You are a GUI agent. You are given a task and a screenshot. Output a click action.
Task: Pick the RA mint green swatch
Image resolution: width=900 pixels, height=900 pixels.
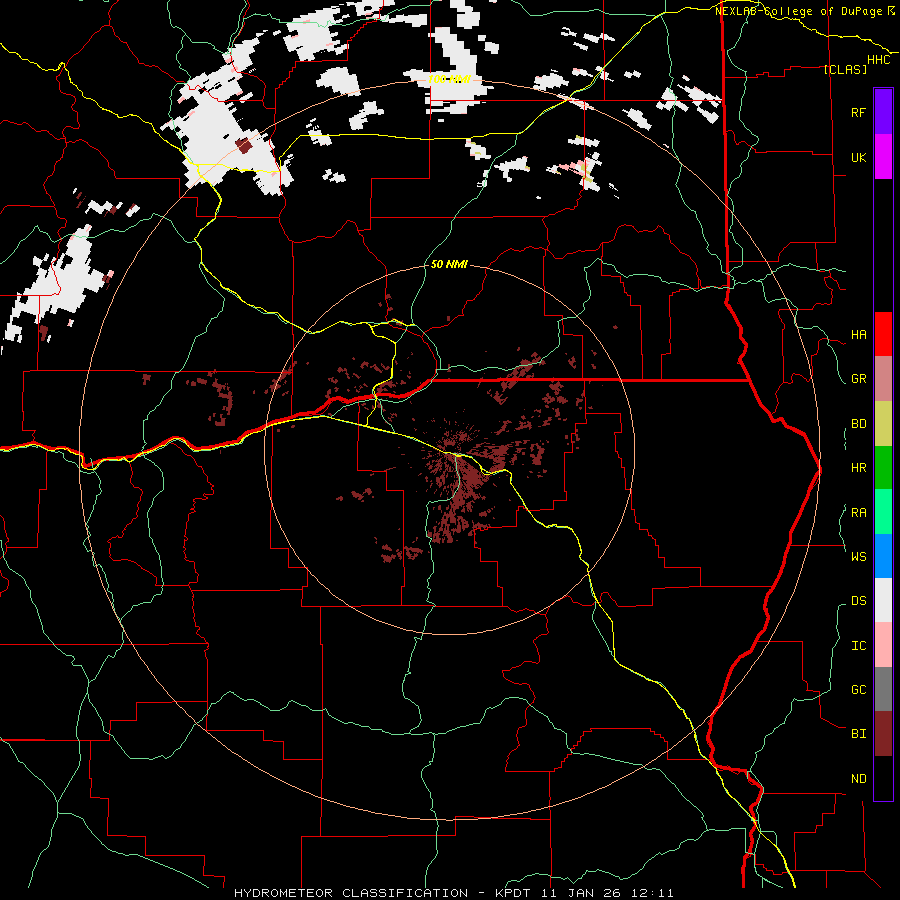(x=883, y=512)
